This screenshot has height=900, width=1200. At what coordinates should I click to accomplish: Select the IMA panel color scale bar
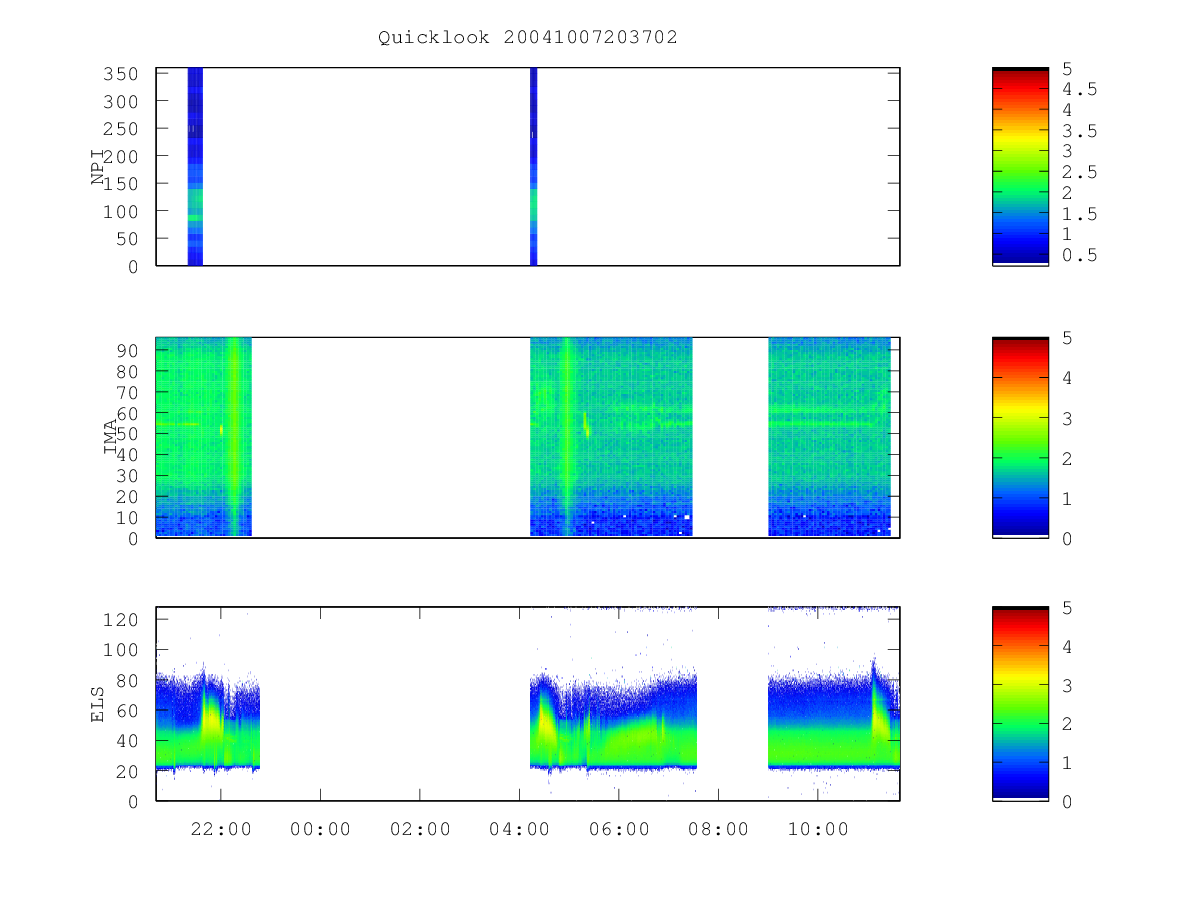1020,437
